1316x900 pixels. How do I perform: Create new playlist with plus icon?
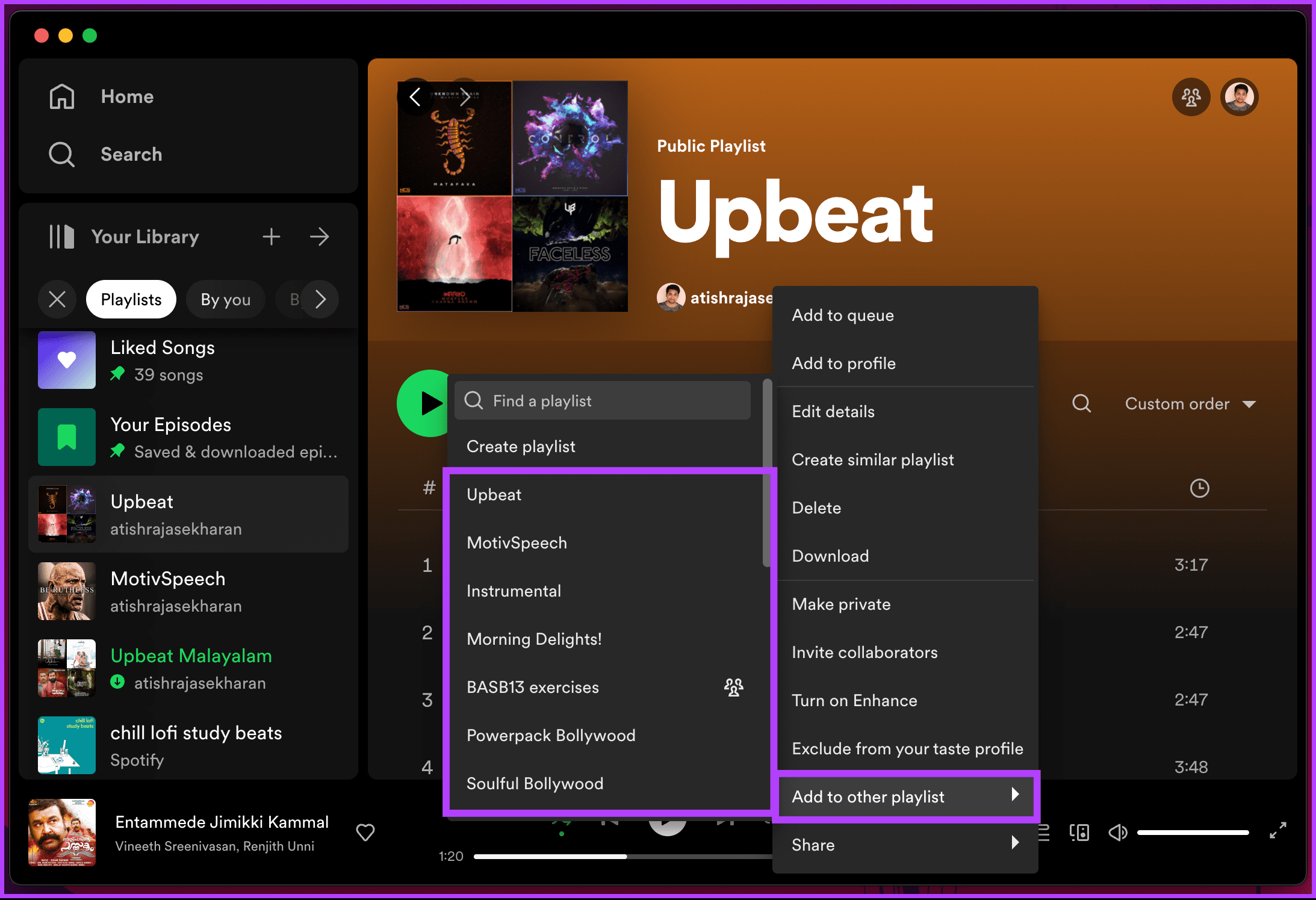click(272, 237)
